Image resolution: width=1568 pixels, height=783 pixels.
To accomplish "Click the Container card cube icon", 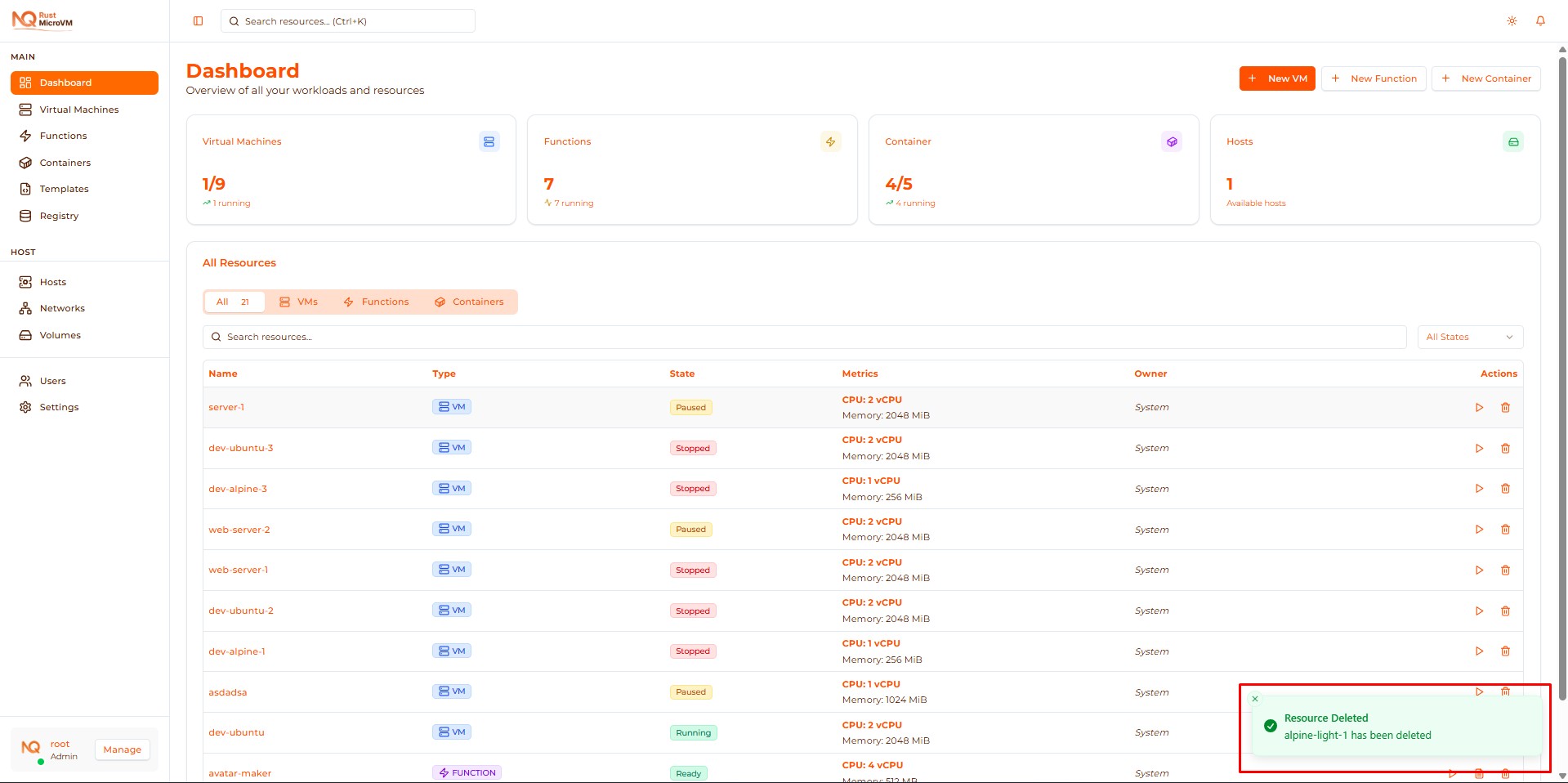I will pyautogui.click(x=1172, y=142).
